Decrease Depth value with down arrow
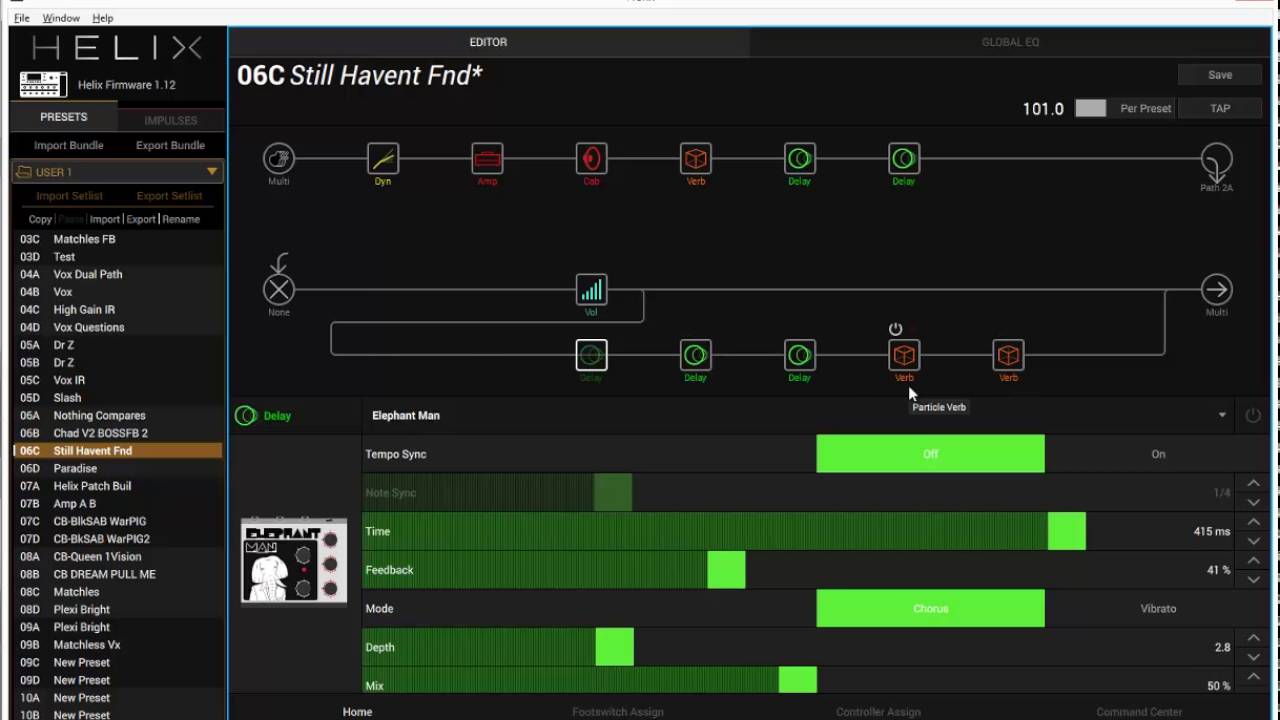The height and width of the screenshot is (720, 1280). click(x=1254, y=657)
